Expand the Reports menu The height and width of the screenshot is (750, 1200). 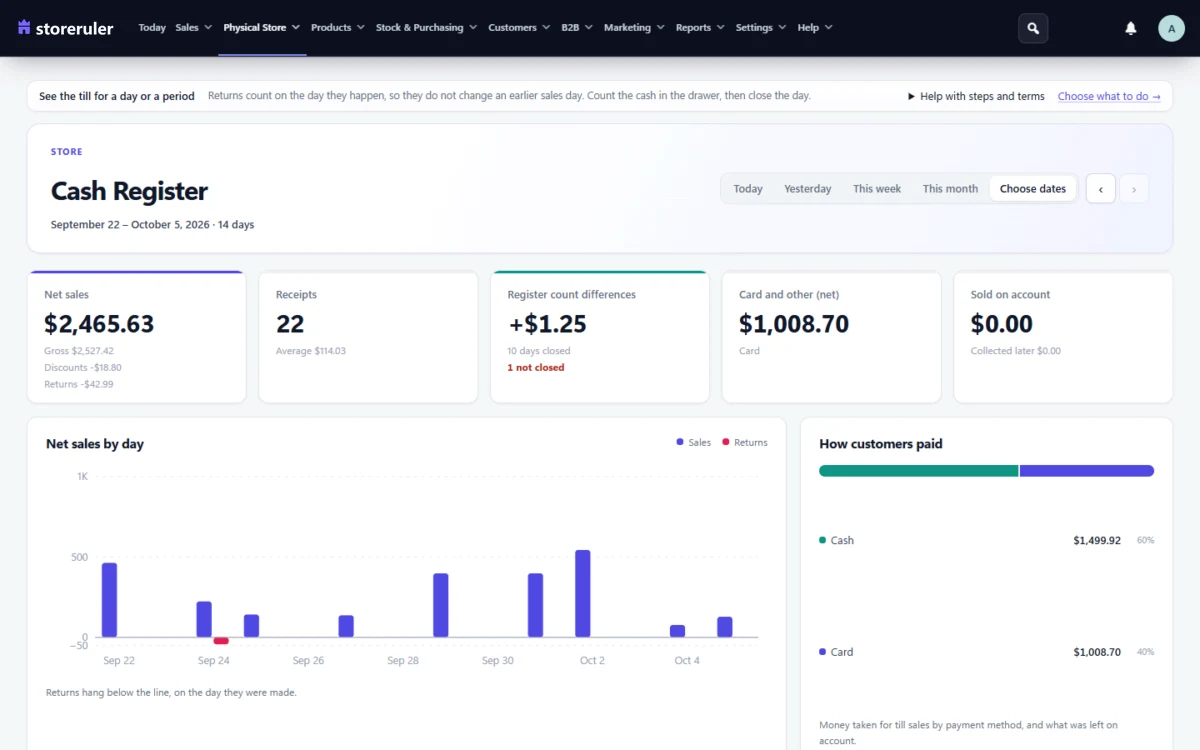(x=700, y=28)
